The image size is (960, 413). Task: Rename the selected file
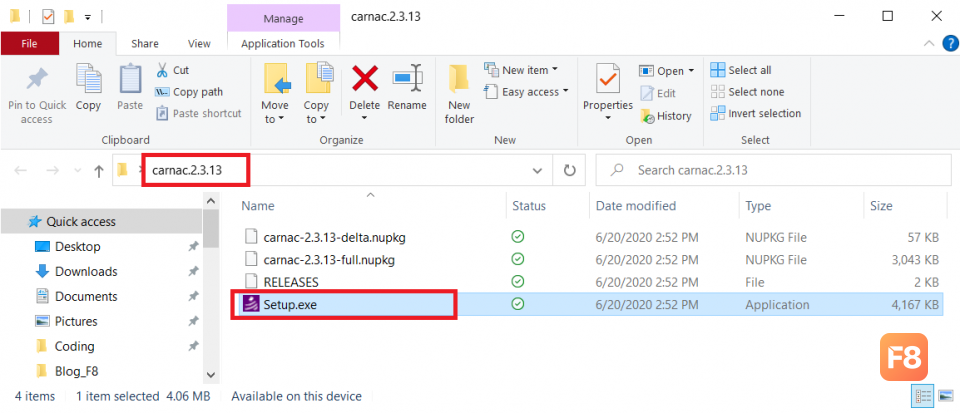tap(407, 87)
